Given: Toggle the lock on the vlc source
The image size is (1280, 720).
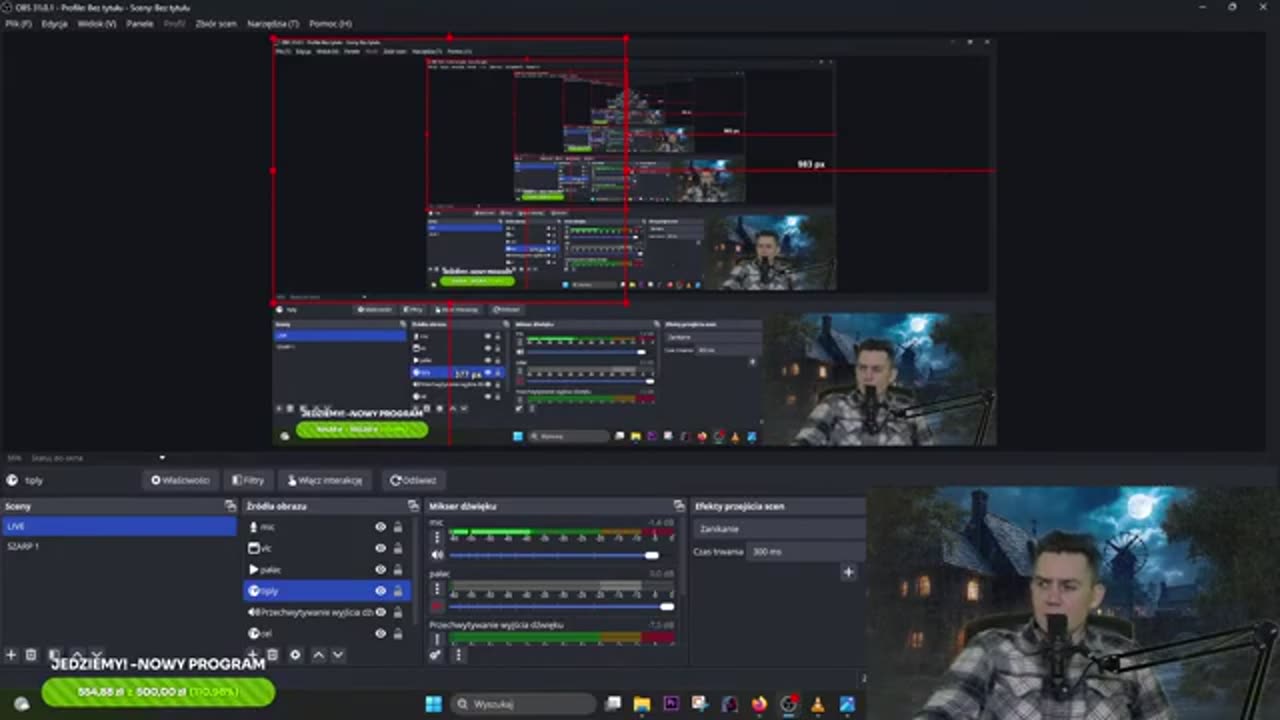Looking at the screenshot, I should (397, 548).
